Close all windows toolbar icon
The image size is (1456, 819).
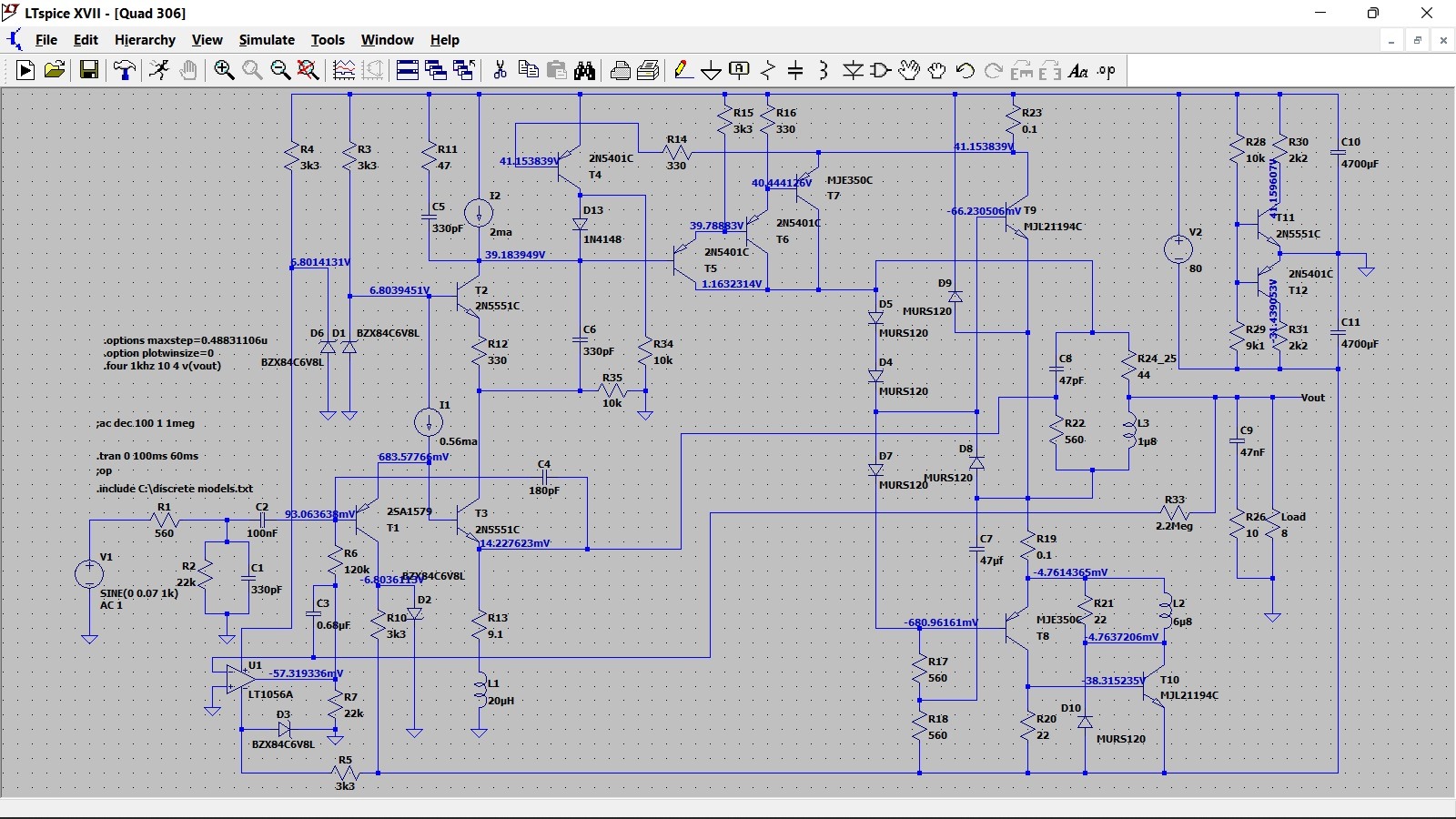pos(464,70)
